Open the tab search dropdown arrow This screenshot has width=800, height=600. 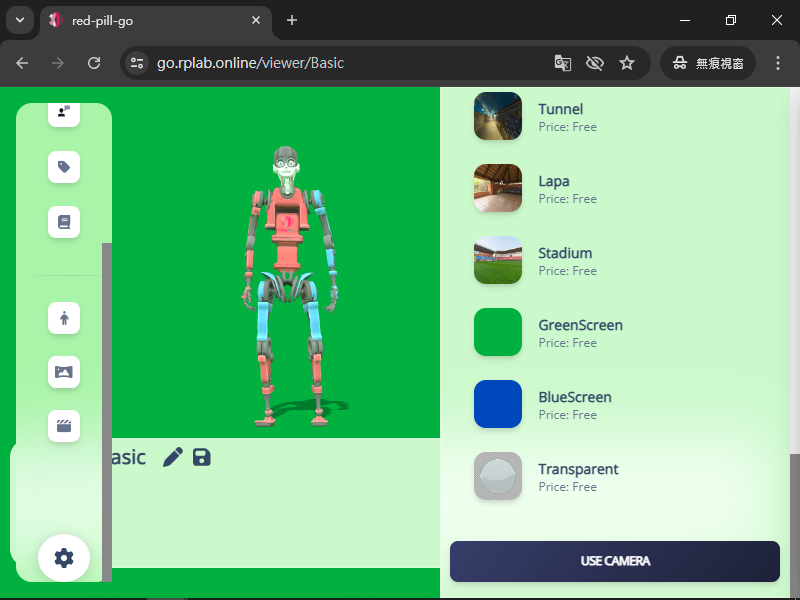coord(19,20)
